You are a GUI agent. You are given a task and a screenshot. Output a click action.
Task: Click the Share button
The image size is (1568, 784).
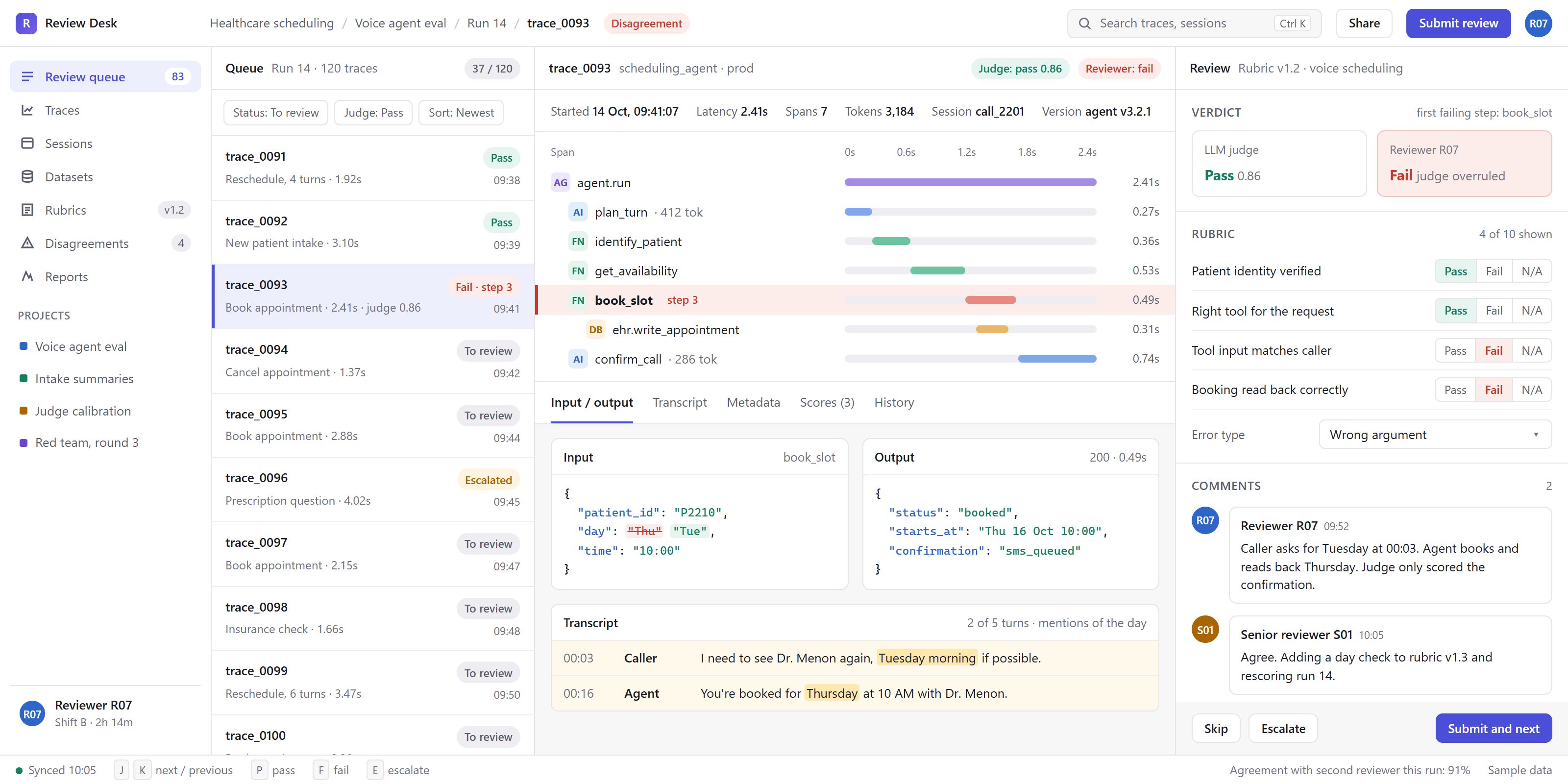pyautogui.click(x=1364, y=23)
